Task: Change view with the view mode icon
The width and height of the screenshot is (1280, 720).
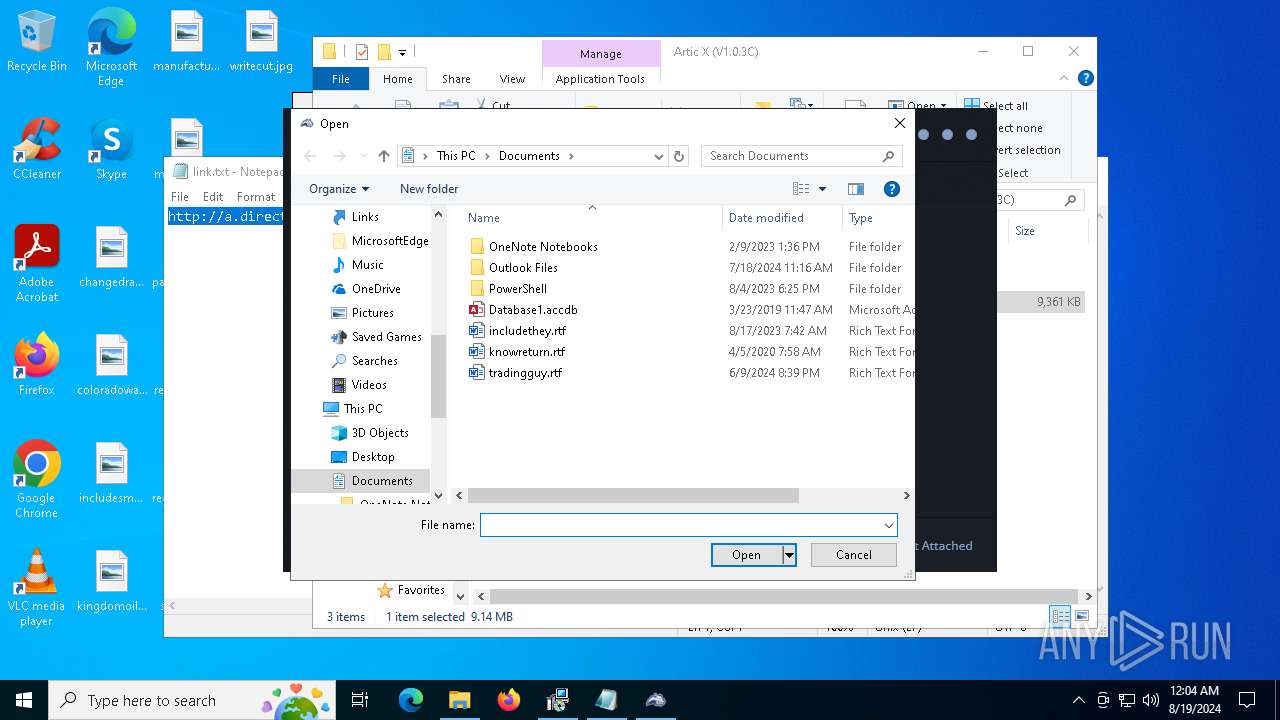Action: click(x=801, y=189)
